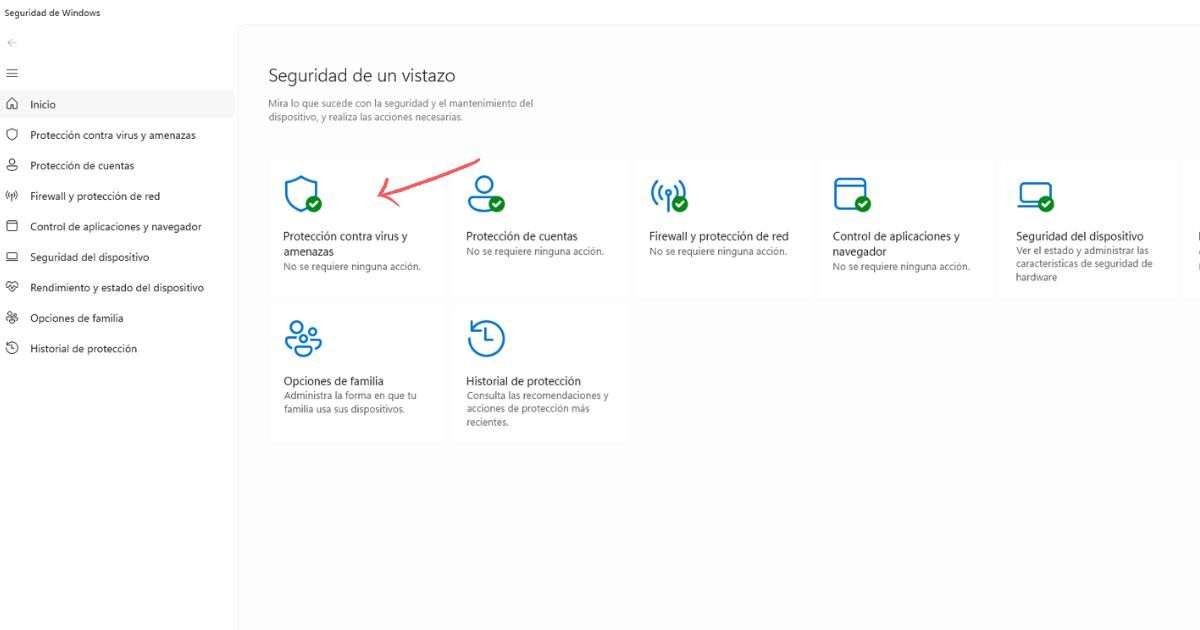Select Opciones de familia in the sidebar

[x=117, y=318]
